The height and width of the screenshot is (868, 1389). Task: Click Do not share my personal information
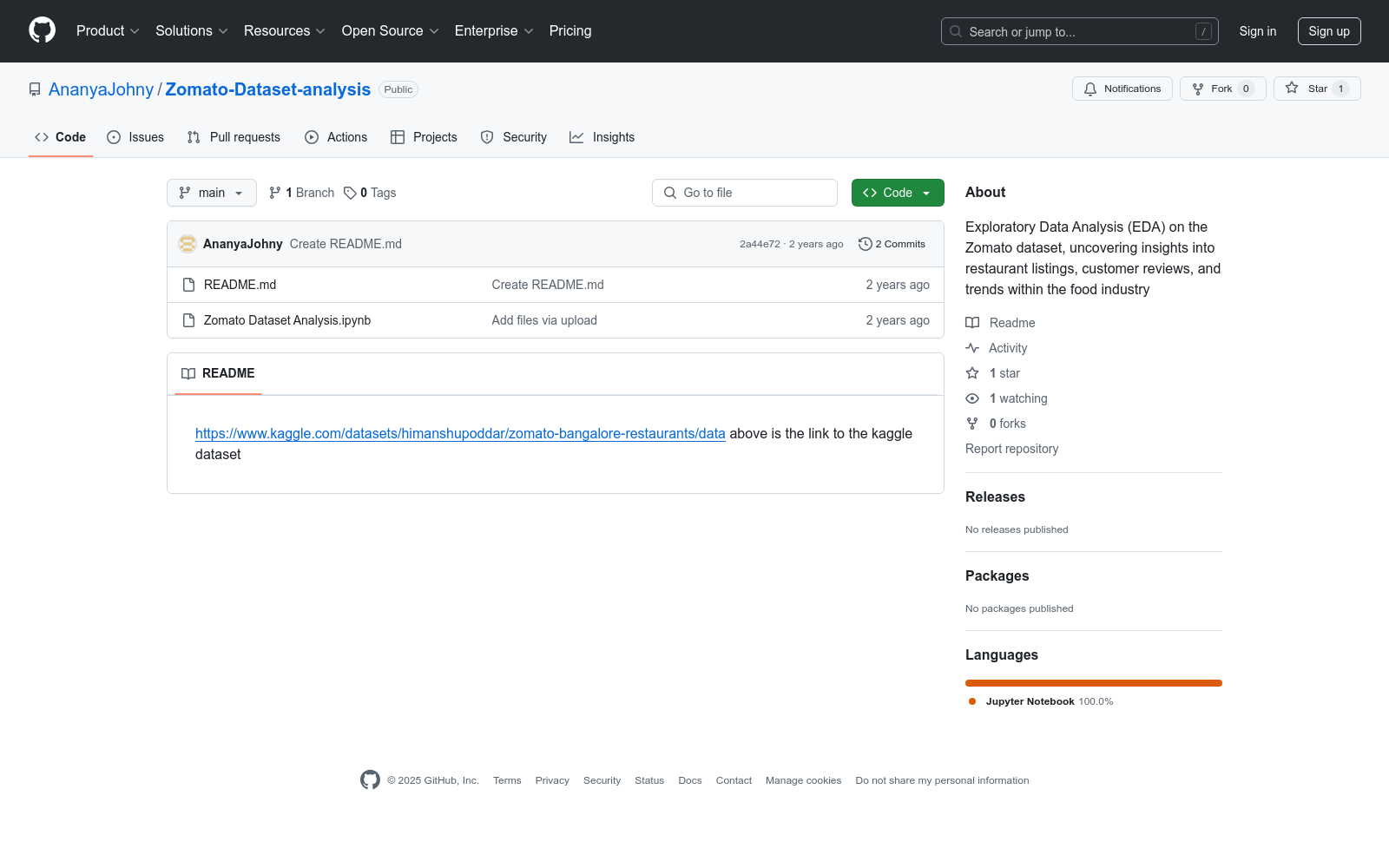pyautogui.click(x=942, y=780)
